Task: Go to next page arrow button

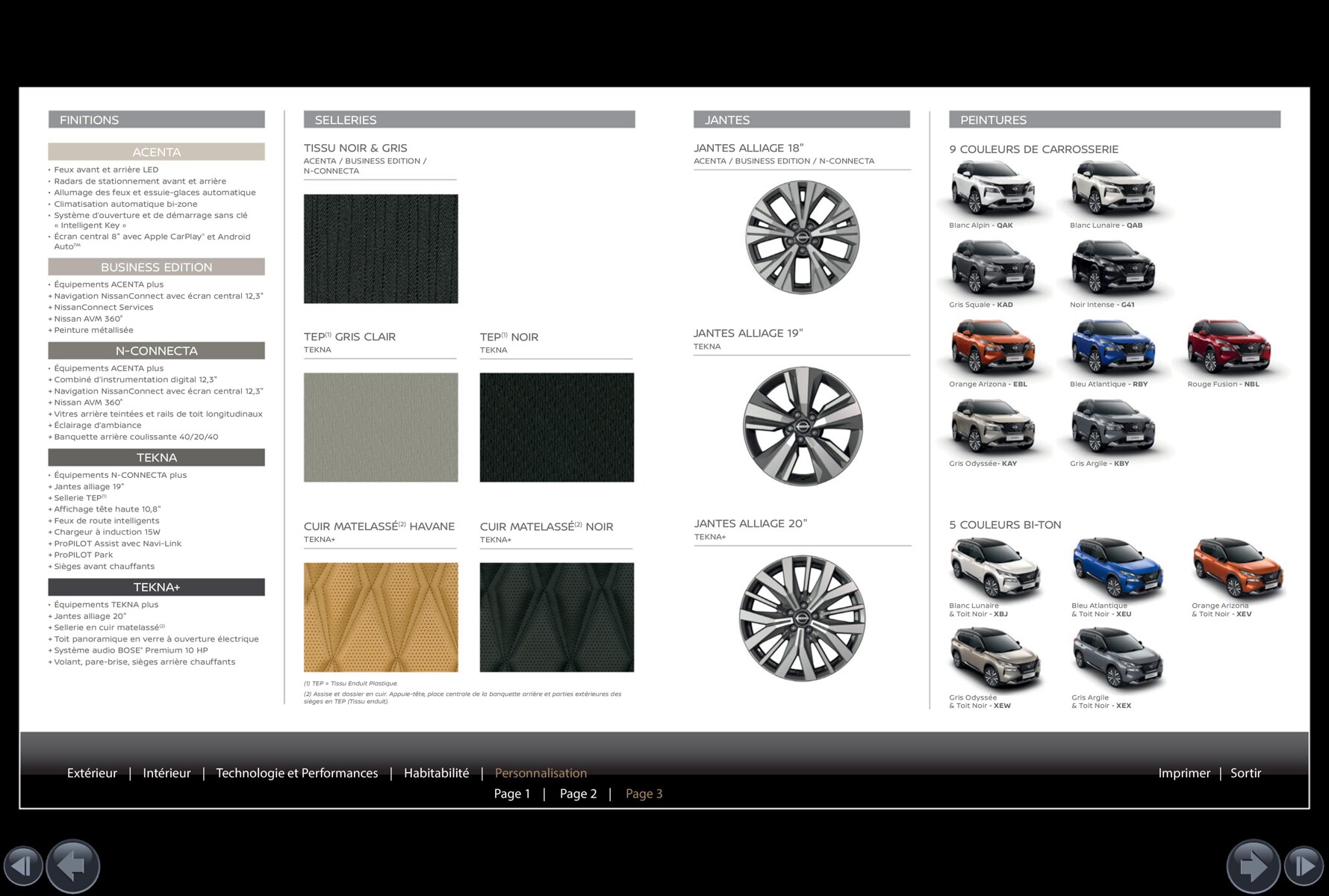Action: click(x=1254, y=866)
